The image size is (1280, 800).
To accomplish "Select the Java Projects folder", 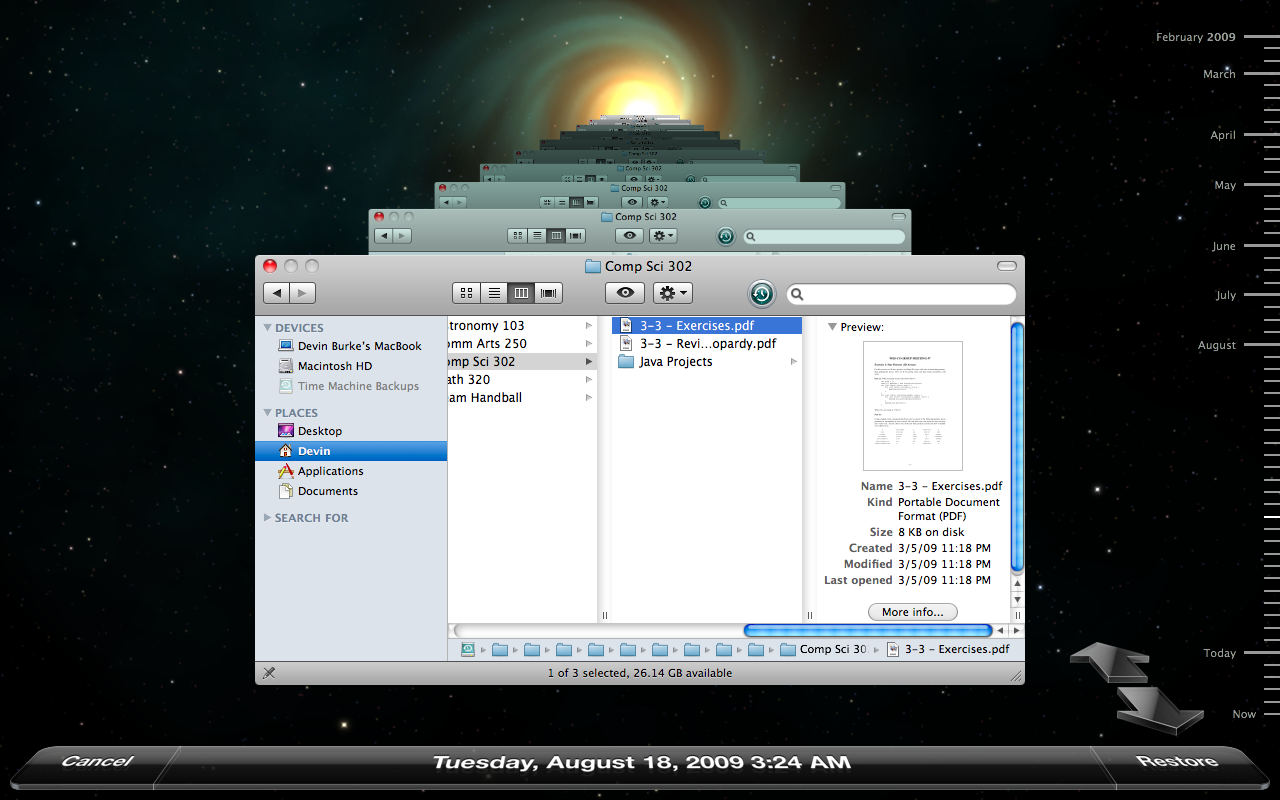I will 707,361.
